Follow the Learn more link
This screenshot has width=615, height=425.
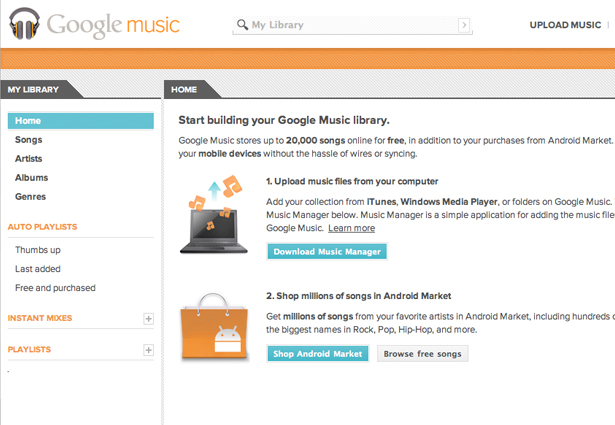click(x=351, y=228)
